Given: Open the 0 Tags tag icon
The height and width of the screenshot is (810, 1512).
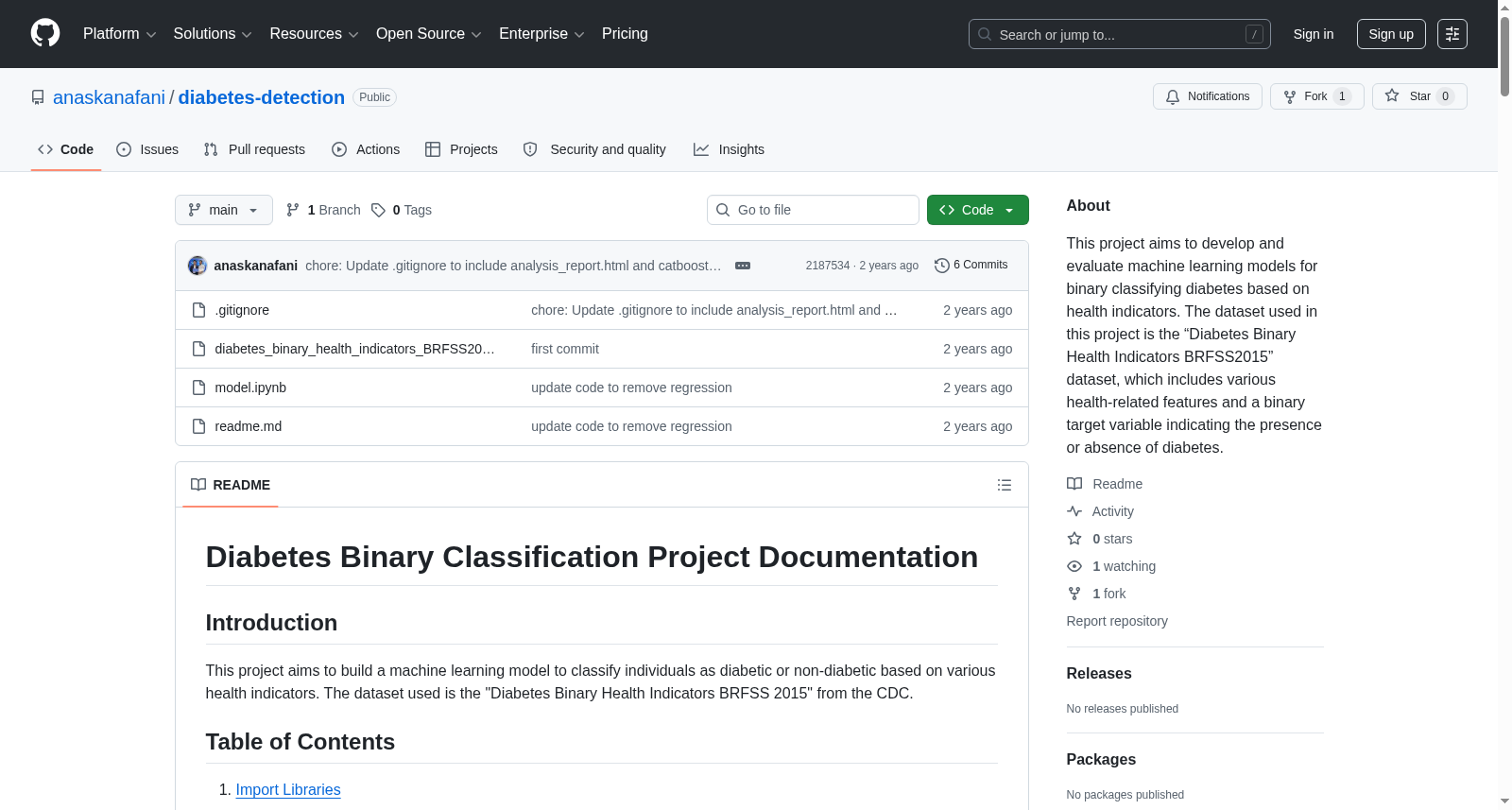Looking at the screenshot, I should pos(378,210).
